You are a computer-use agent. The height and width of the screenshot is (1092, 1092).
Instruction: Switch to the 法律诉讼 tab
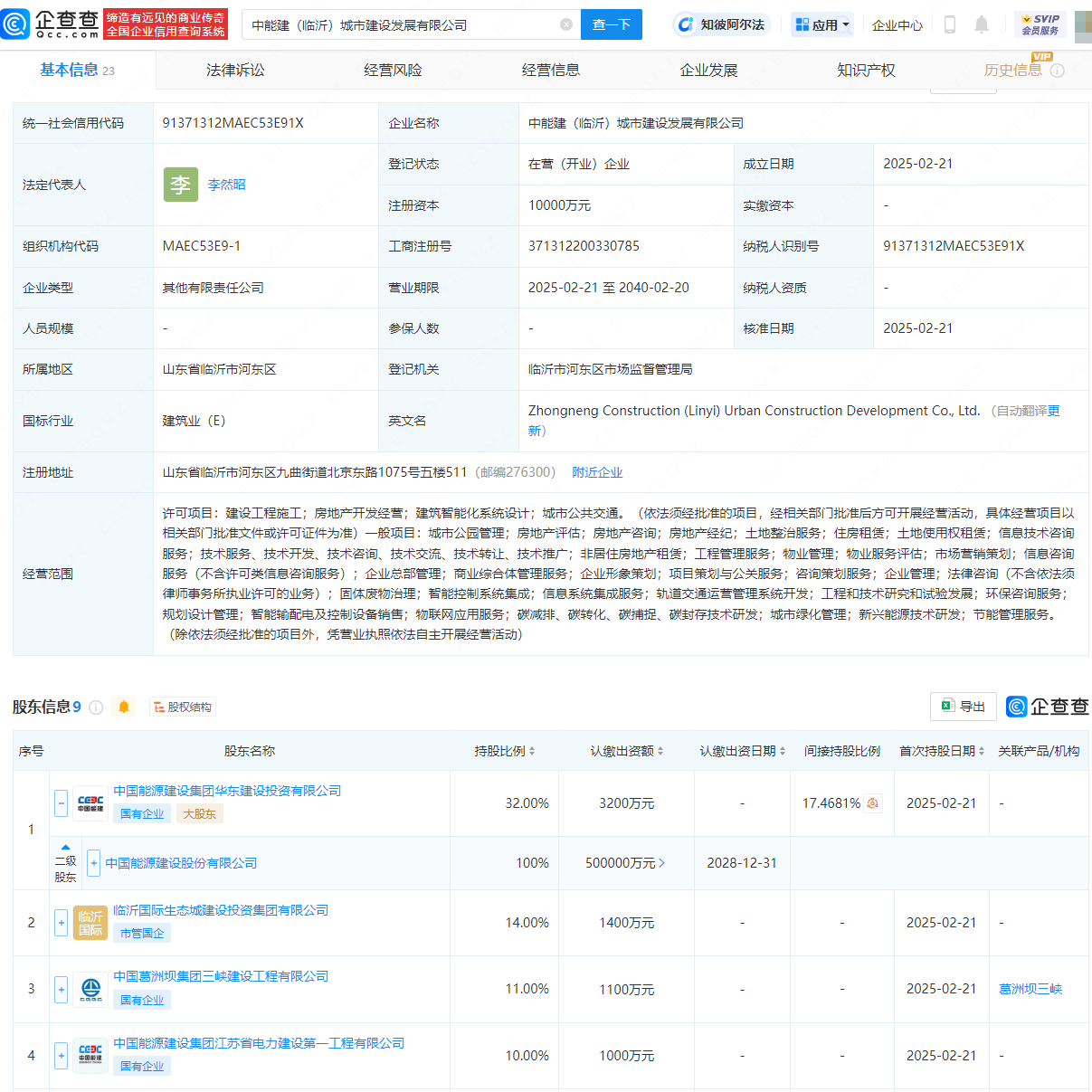(235, 70)
